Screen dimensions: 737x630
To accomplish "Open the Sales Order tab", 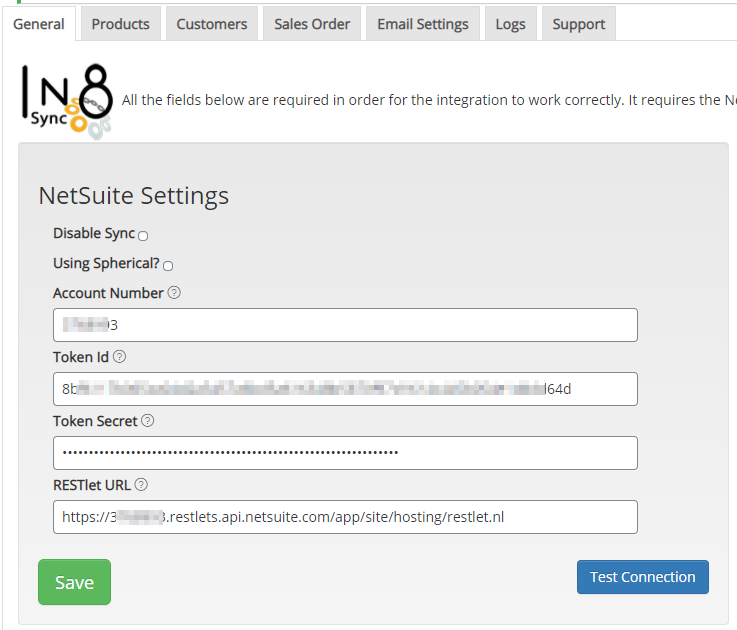I will coord(312,24).
